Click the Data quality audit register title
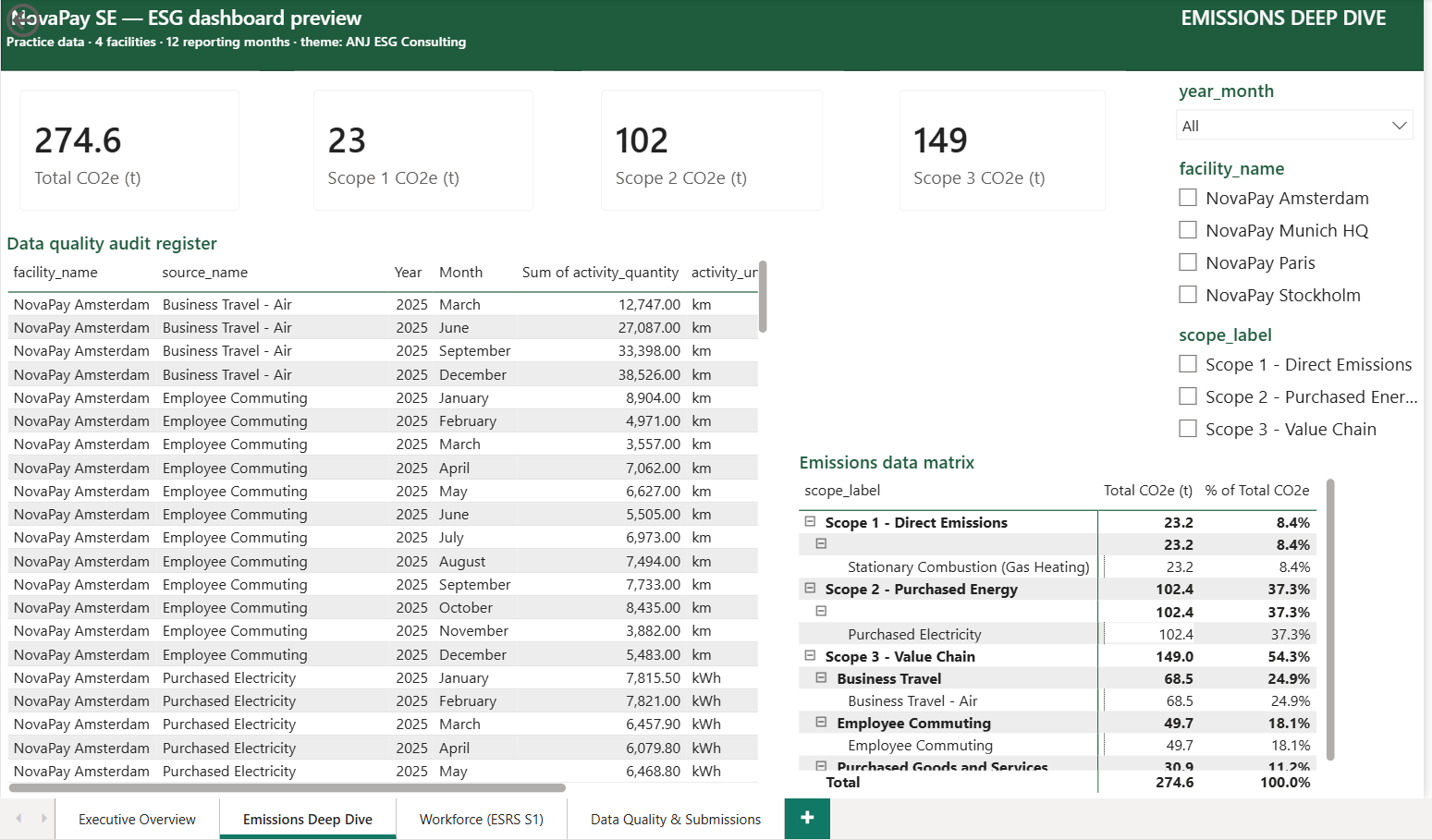The image size is (1432, 840). tap(112, 243)
